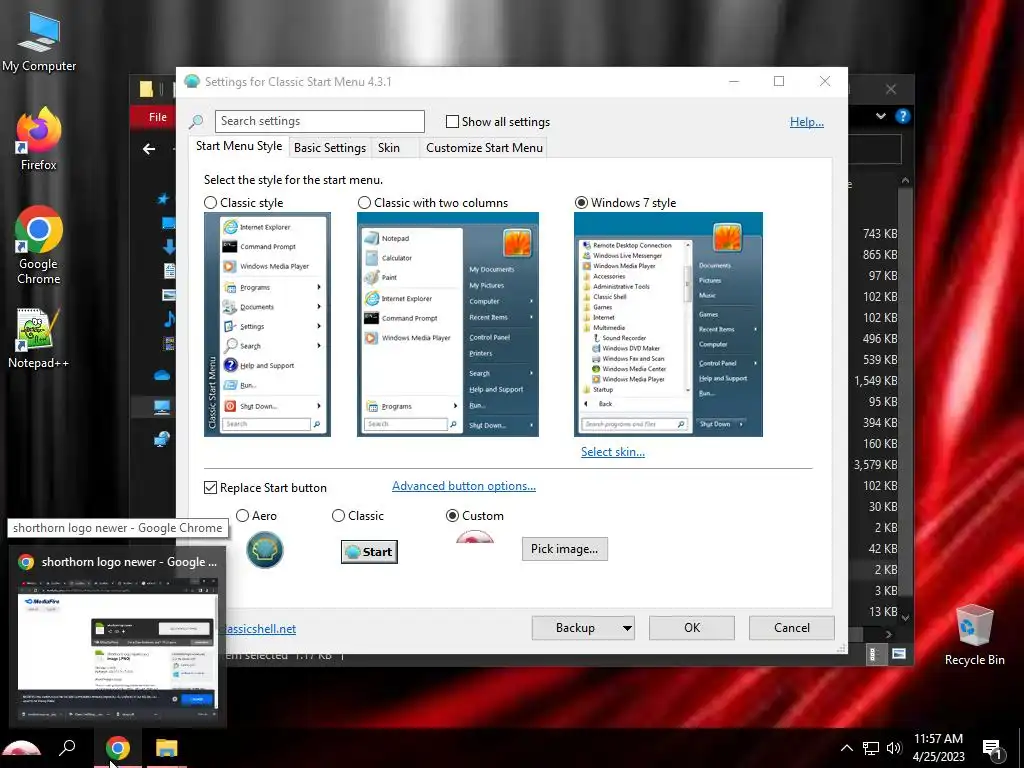Screen dimensions: 1024x768
Task: Click the two columns style preview image
Action: click(448, 324)
